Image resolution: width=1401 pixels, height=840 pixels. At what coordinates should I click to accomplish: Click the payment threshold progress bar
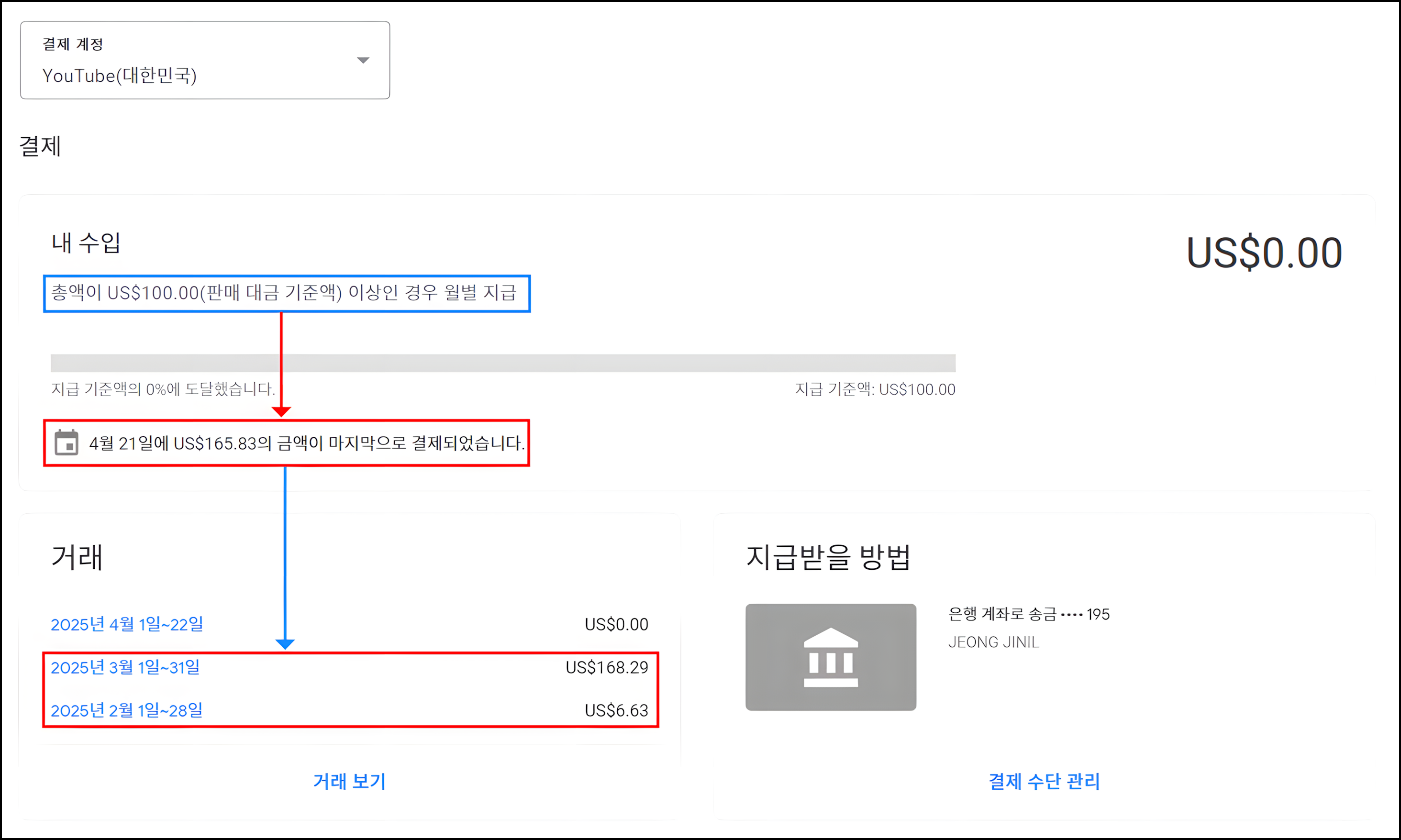point(503,364)
